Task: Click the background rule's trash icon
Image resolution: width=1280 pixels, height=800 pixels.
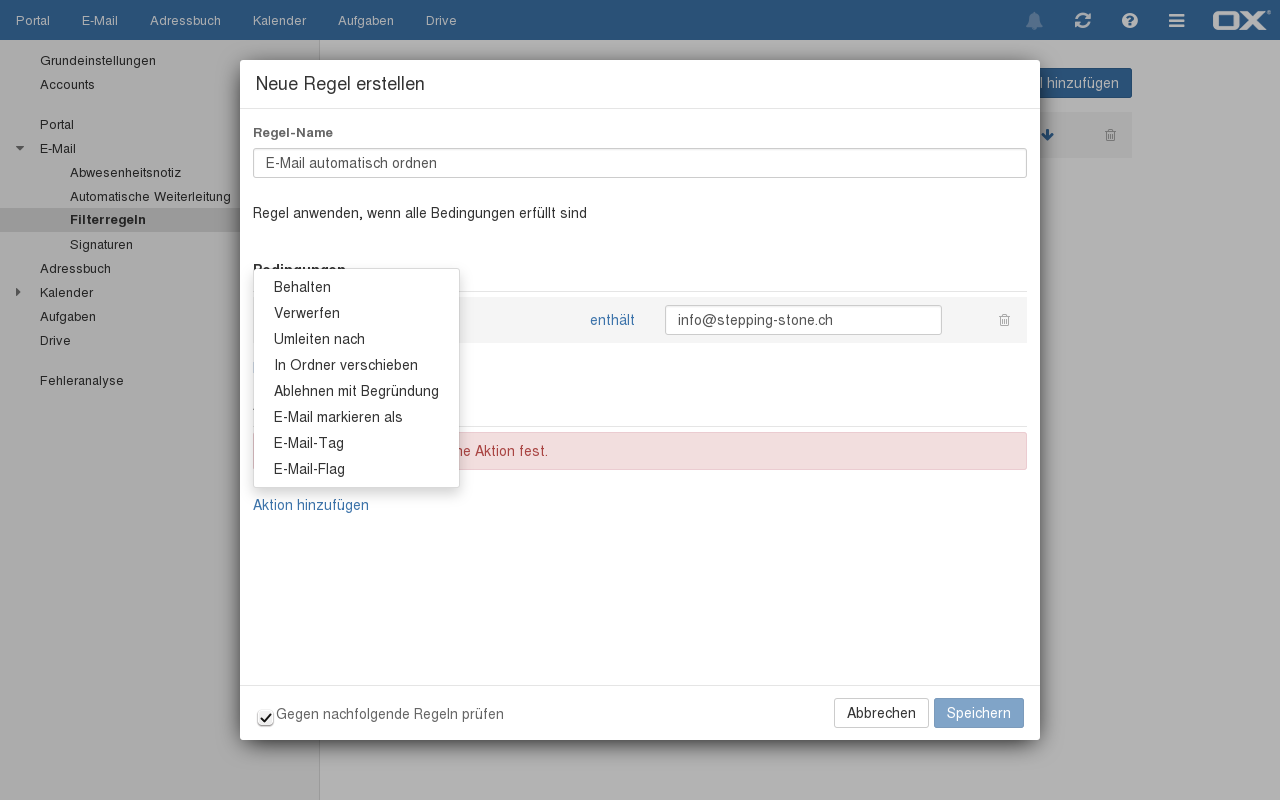Action: 1110,135
